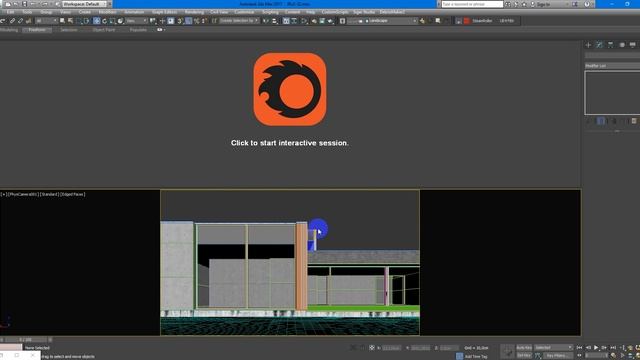Viewport: 640px width, 360px height.
Task: Click Select and Link tool
Action: click(13, 20)
